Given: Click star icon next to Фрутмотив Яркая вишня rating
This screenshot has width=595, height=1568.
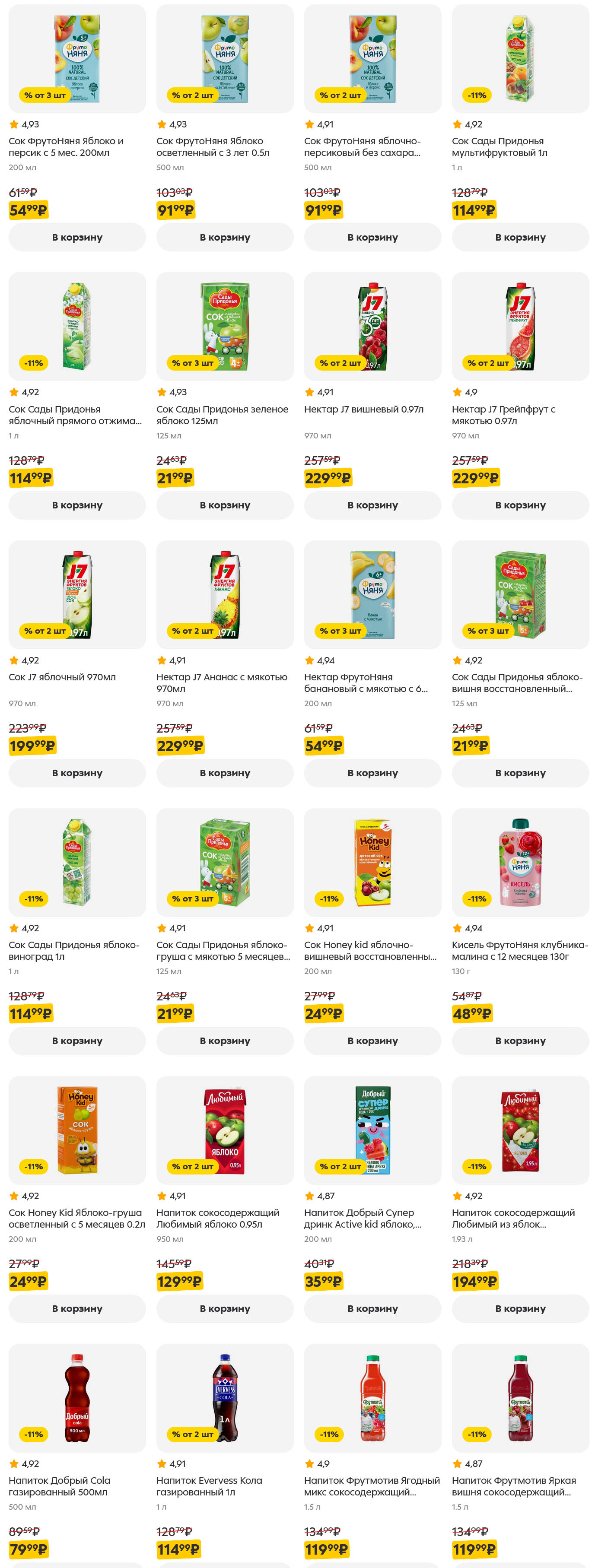Looking at the screenshot, I should [x=457, y=1464].
